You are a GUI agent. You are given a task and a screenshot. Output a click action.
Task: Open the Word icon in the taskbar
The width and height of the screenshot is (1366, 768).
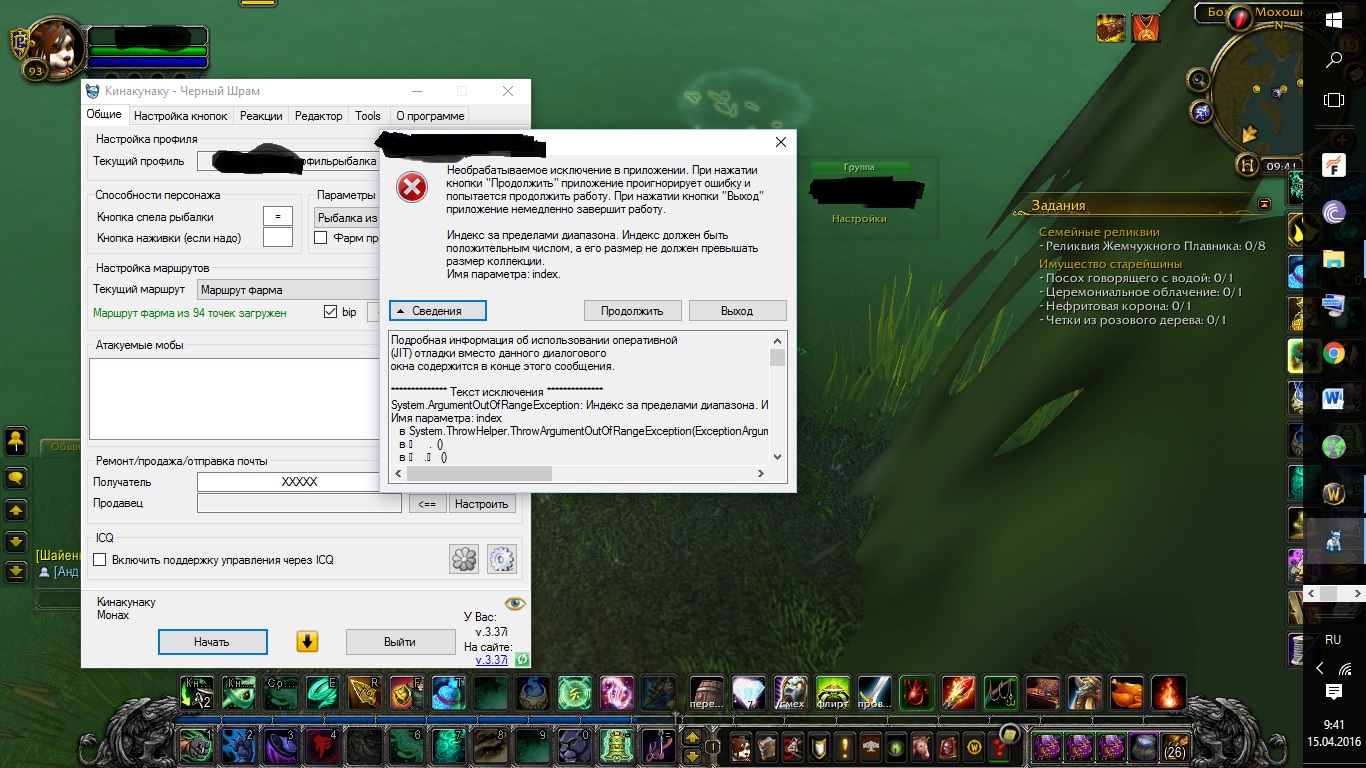pyautogui.click(x=1334, y=399)
